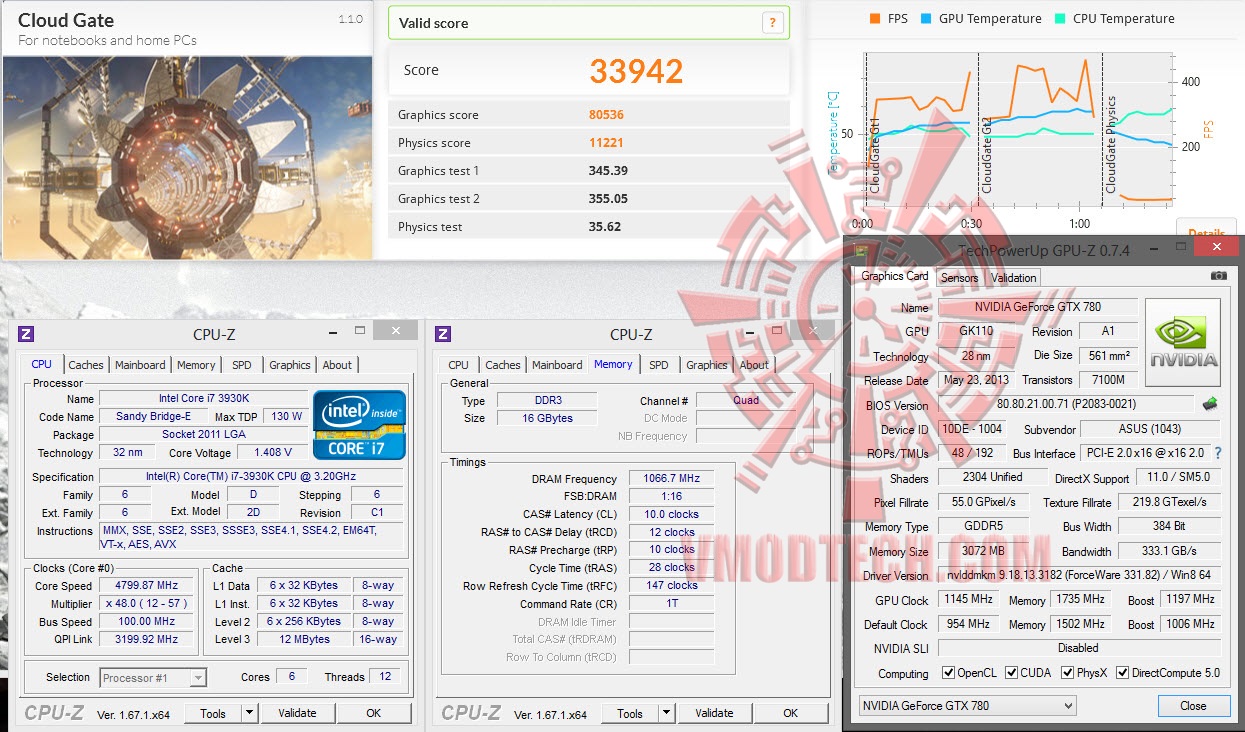Click the DRAM Frequency 1066.7 MHz field

(x=672, y=478)
